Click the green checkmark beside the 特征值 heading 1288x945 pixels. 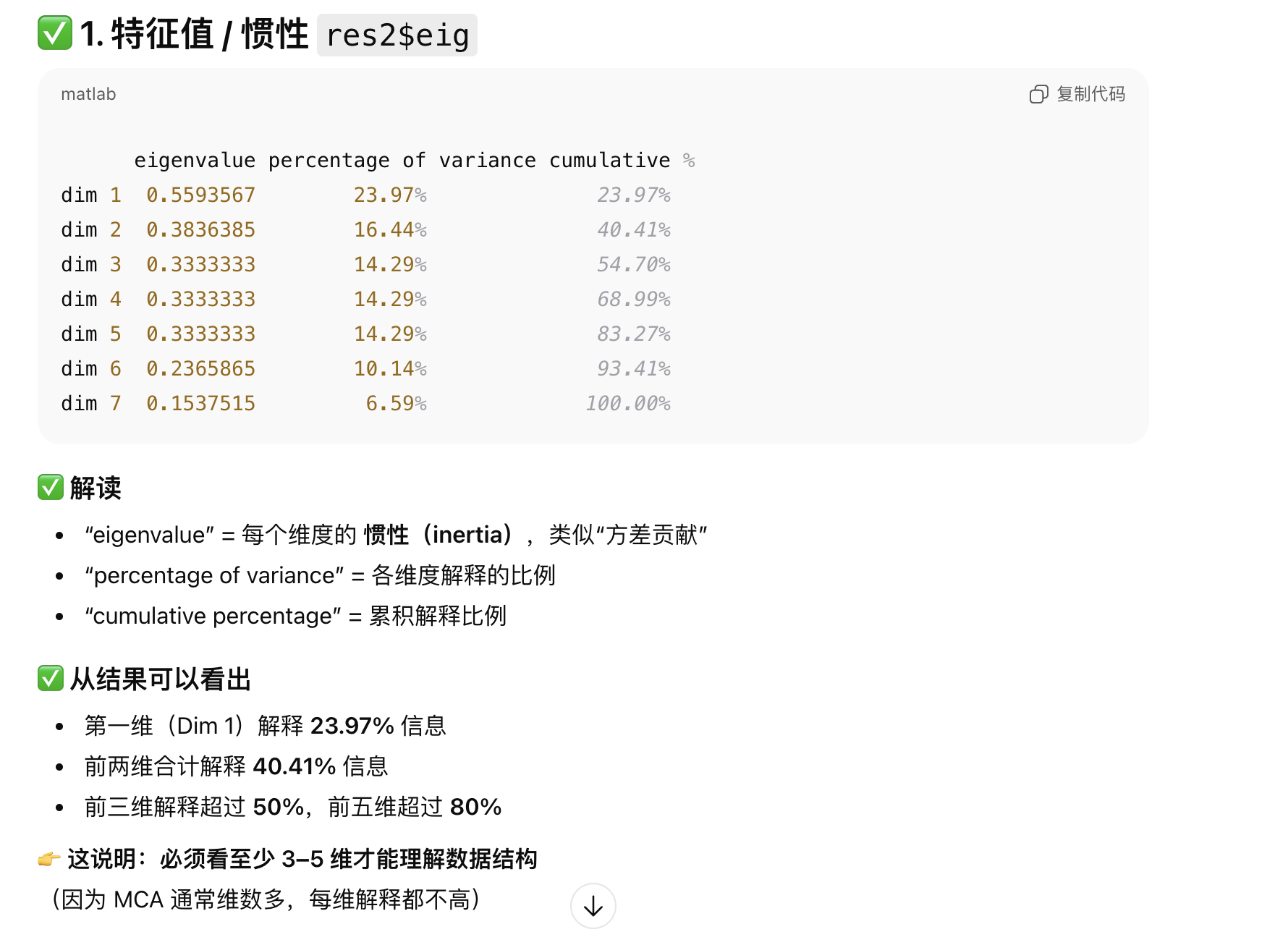55,33
